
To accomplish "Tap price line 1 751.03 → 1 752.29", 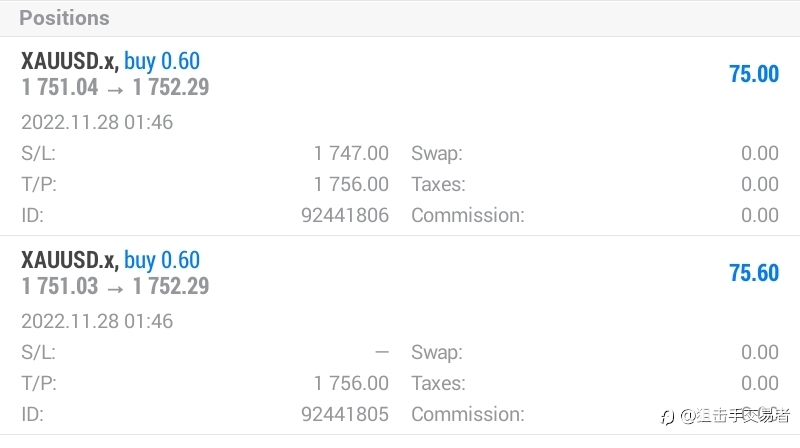I will pyautogui.click(x=115, y=286).
